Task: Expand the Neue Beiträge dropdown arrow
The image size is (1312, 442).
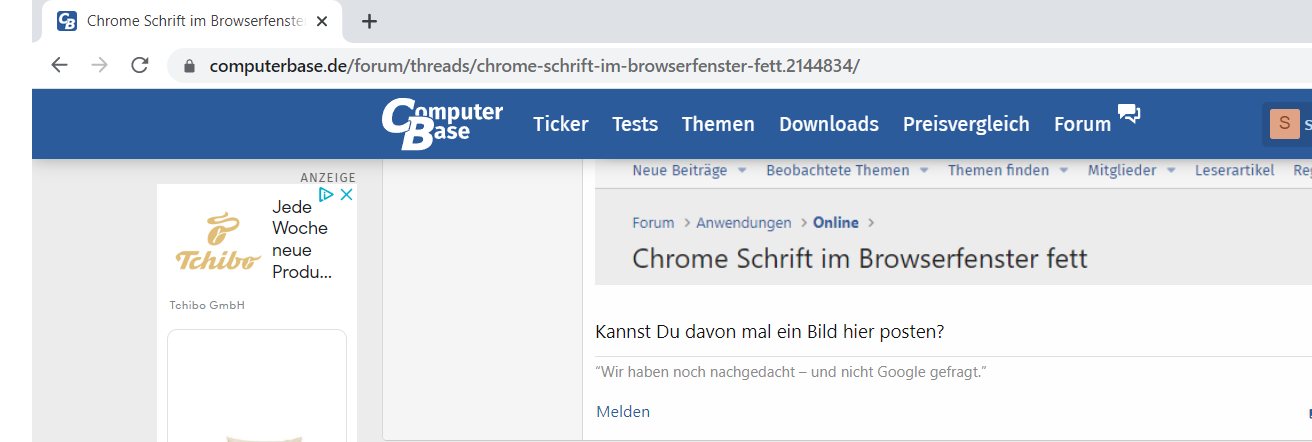Action: point(742,171)
